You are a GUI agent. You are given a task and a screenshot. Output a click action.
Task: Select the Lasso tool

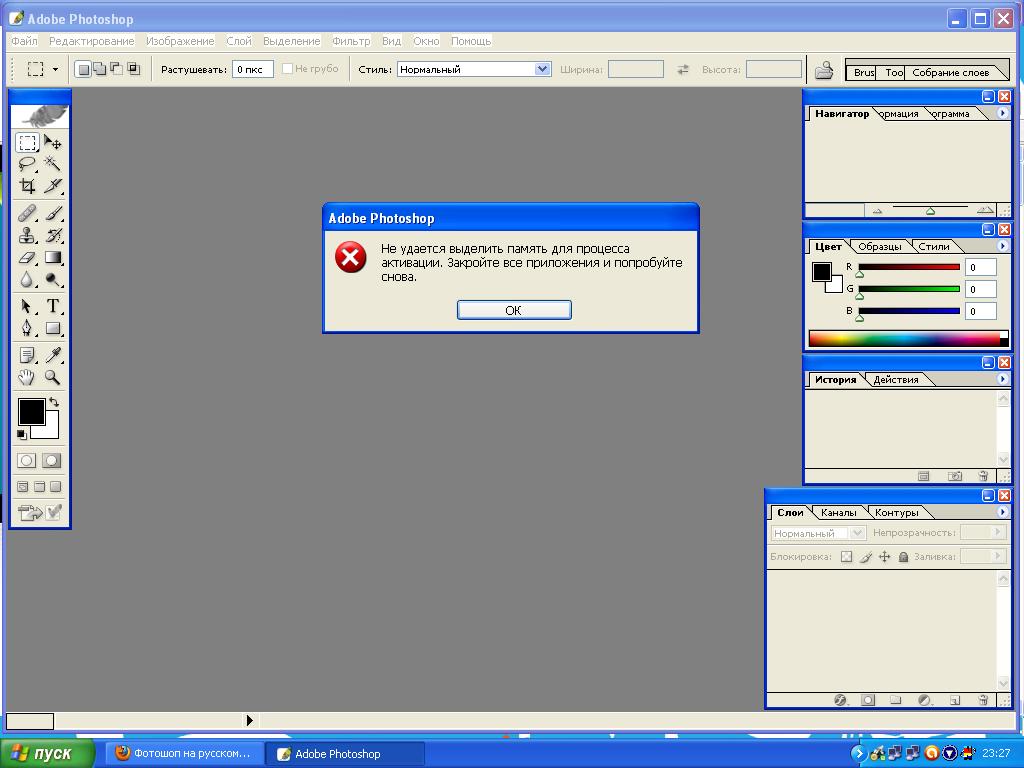pos(27,163)
